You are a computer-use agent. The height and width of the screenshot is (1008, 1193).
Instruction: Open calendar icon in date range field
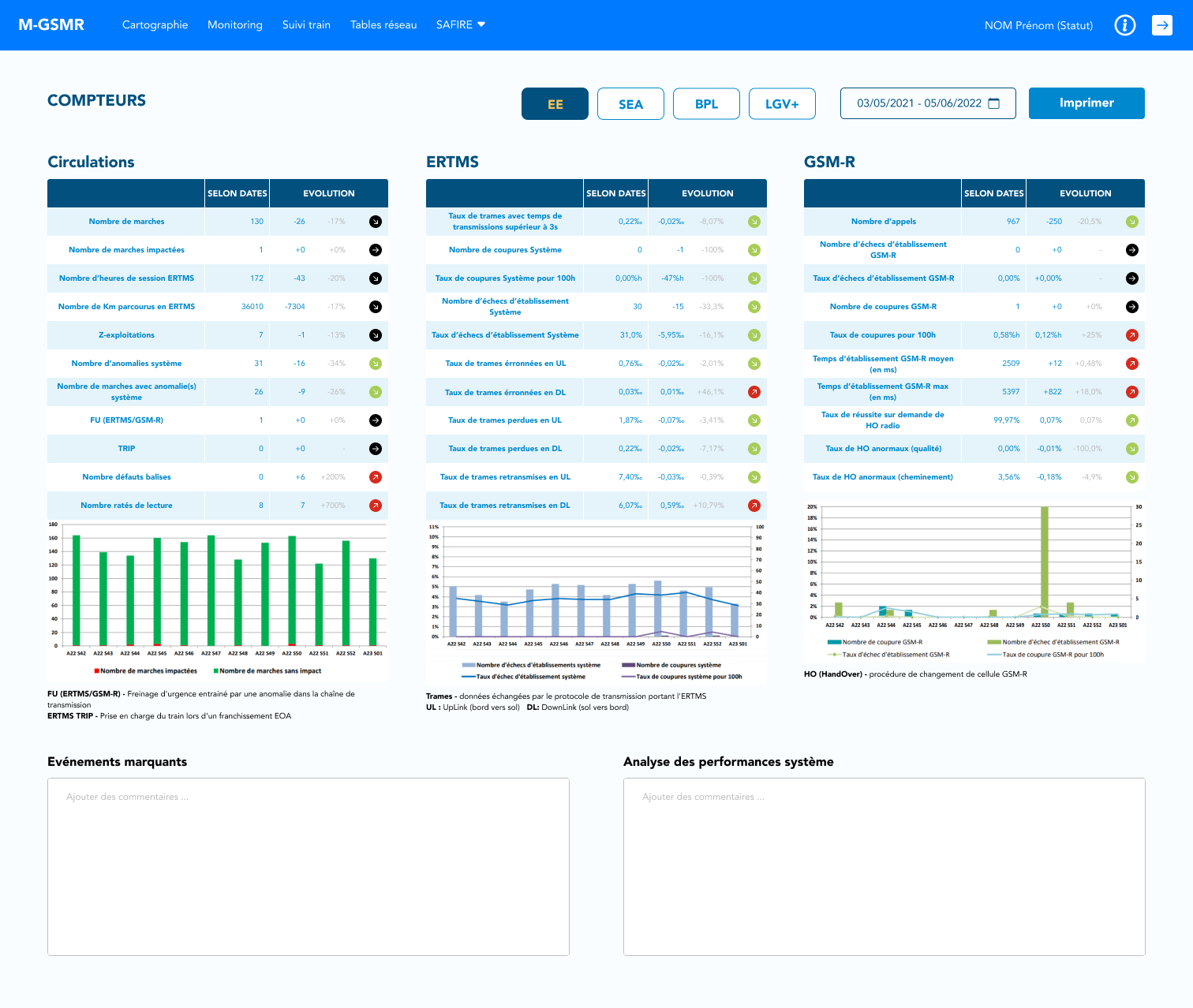tap(994, 103)
